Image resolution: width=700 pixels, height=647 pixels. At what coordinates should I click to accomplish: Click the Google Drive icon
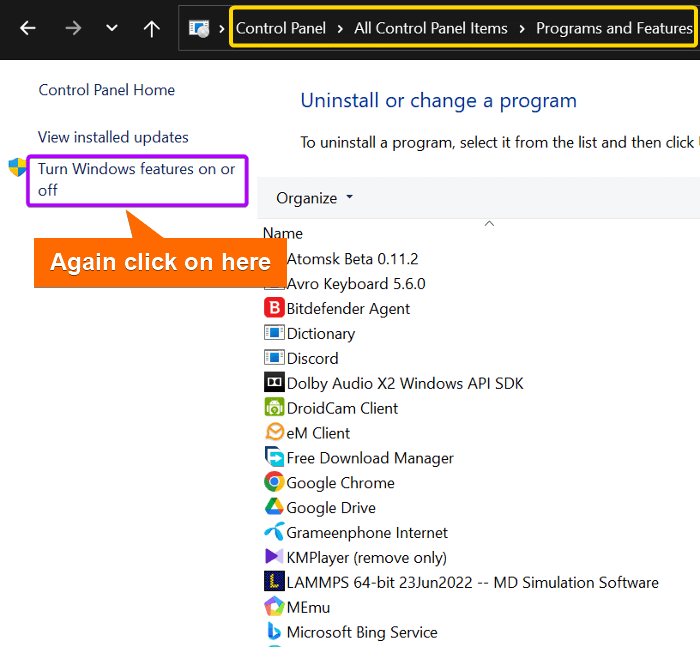pyautogui.click(x=274, y=507)
